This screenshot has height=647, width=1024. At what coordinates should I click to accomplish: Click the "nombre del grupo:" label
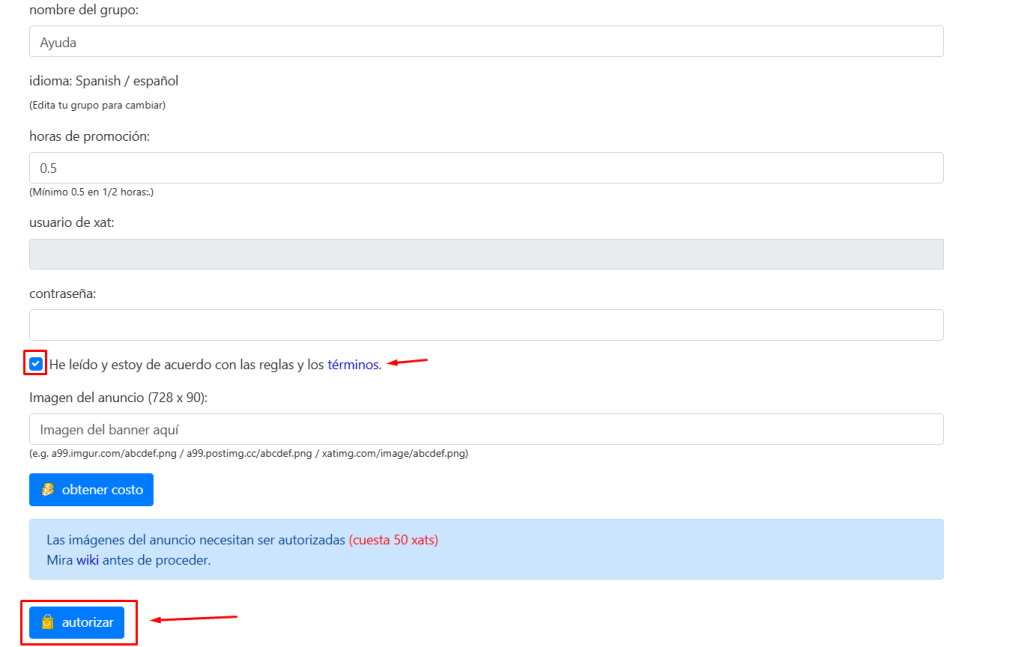coord(84,10)
